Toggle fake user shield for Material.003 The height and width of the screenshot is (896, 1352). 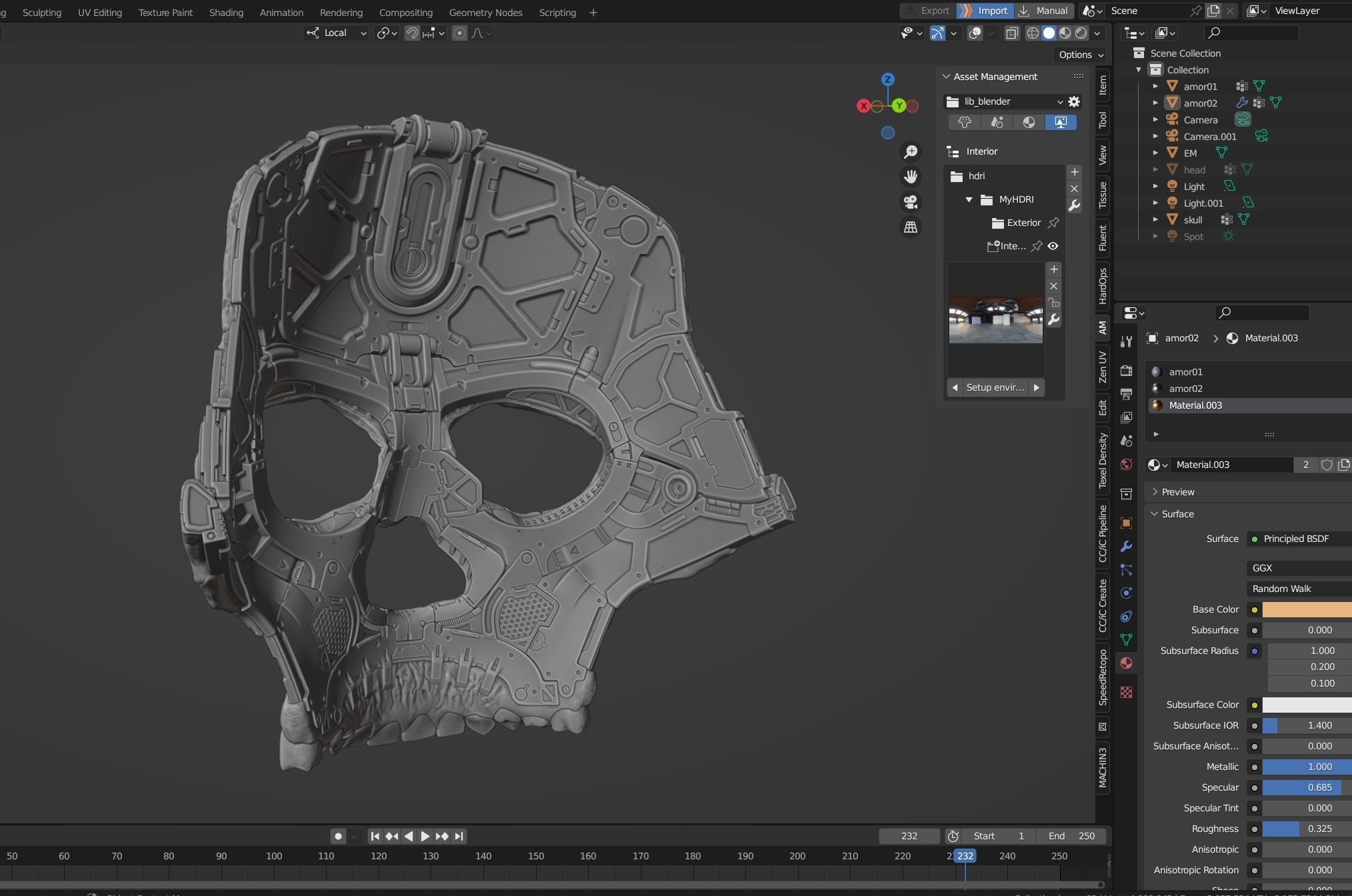(x=1327, y=465)
